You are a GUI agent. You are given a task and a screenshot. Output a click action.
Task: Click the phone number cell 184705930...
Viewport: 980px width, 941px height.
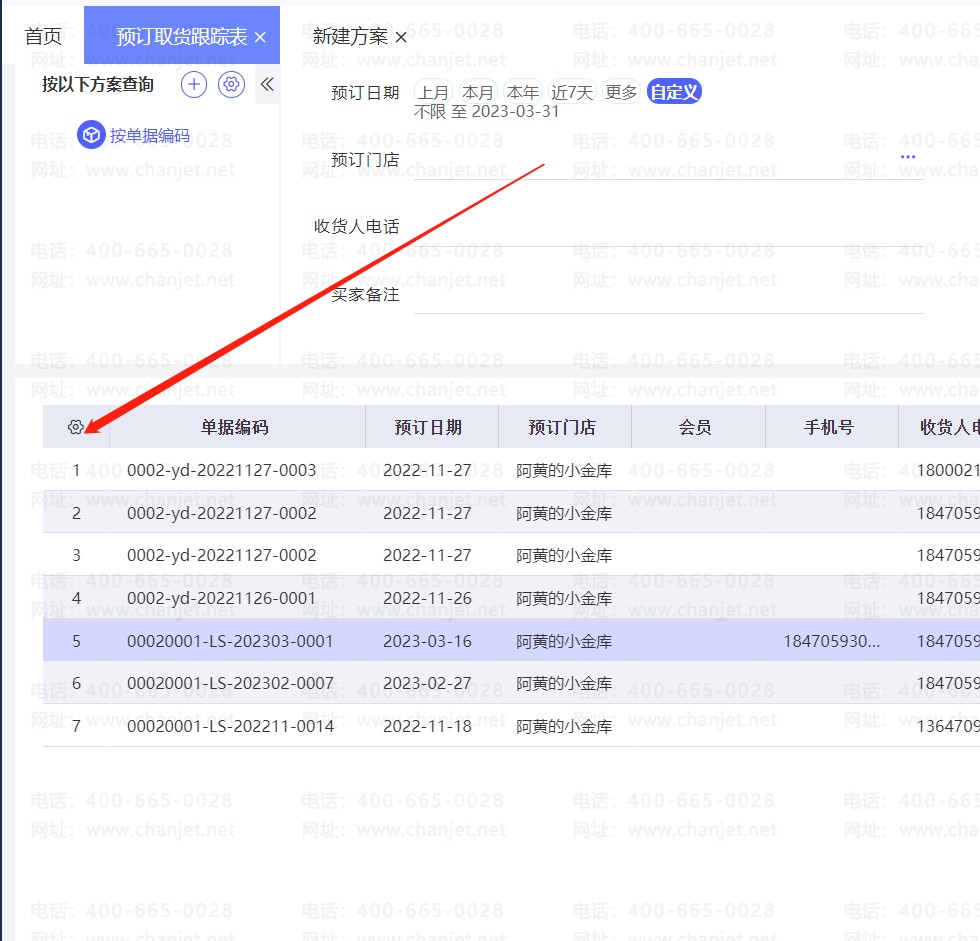click(x=832, y=641)
